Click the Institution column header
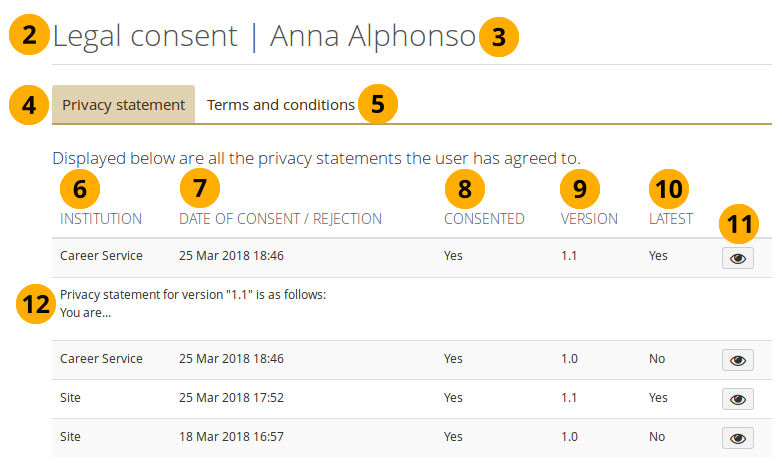The image size is (782, 469). tap(101, 219)
